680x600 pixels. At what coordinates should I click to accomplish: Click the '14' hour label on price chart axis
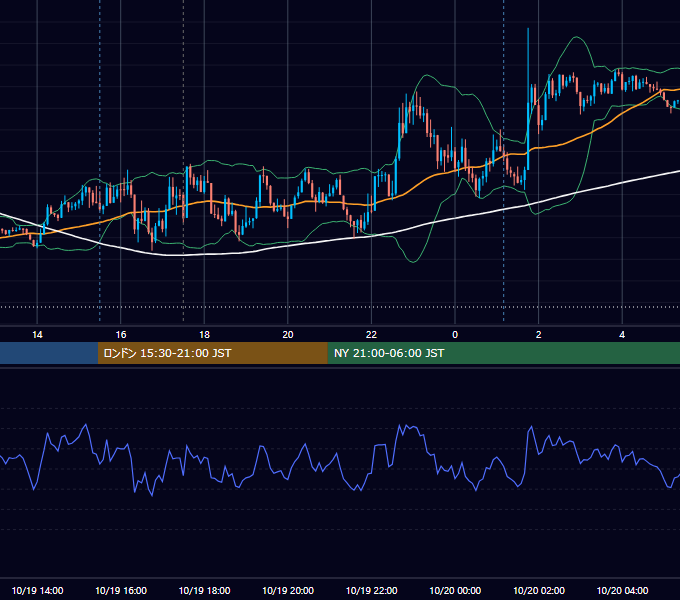pyautogui.click(x=37, y=335)
